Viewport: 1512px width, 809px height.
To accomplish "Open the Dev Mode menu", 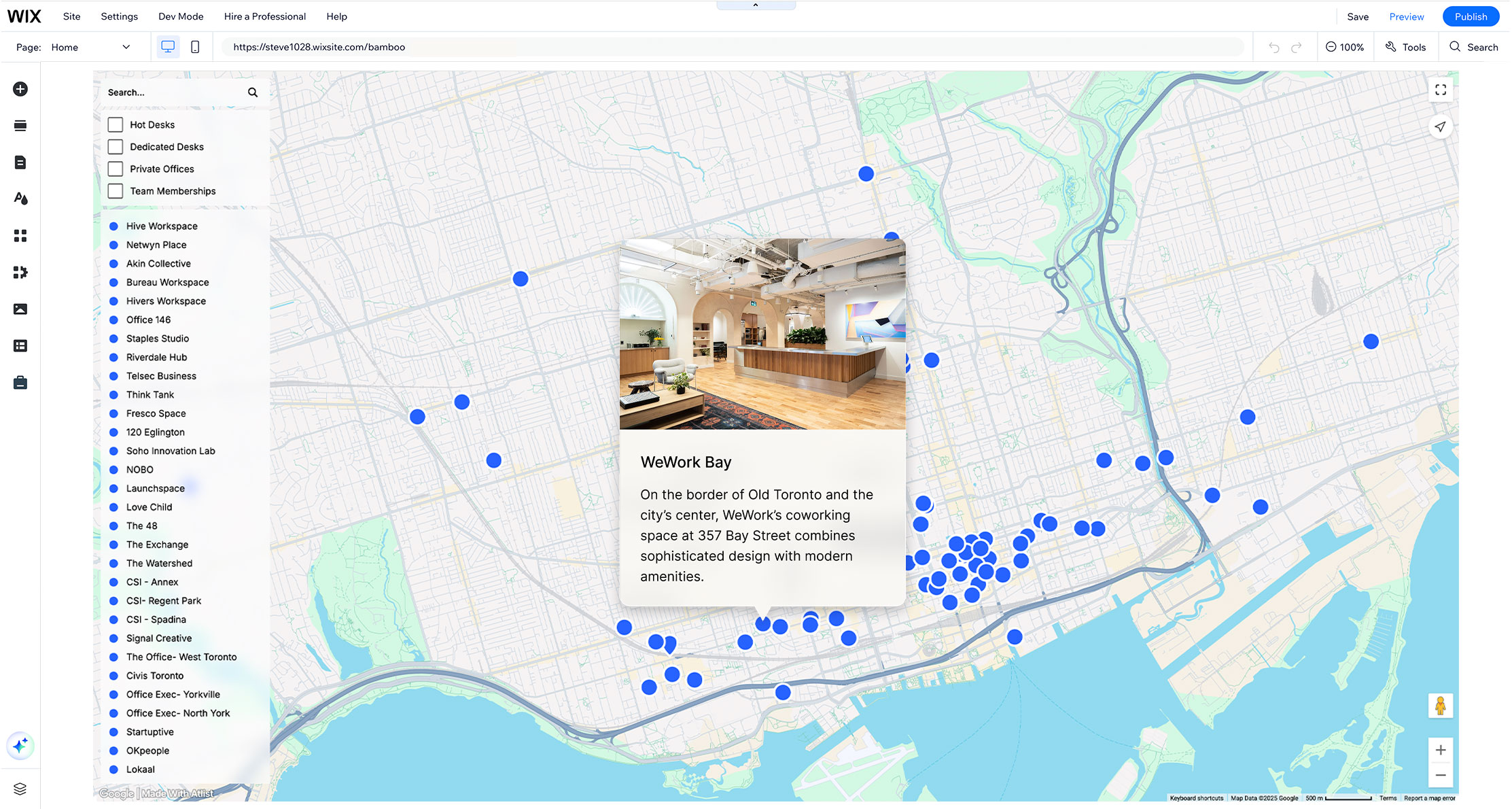I will point(181,16).
